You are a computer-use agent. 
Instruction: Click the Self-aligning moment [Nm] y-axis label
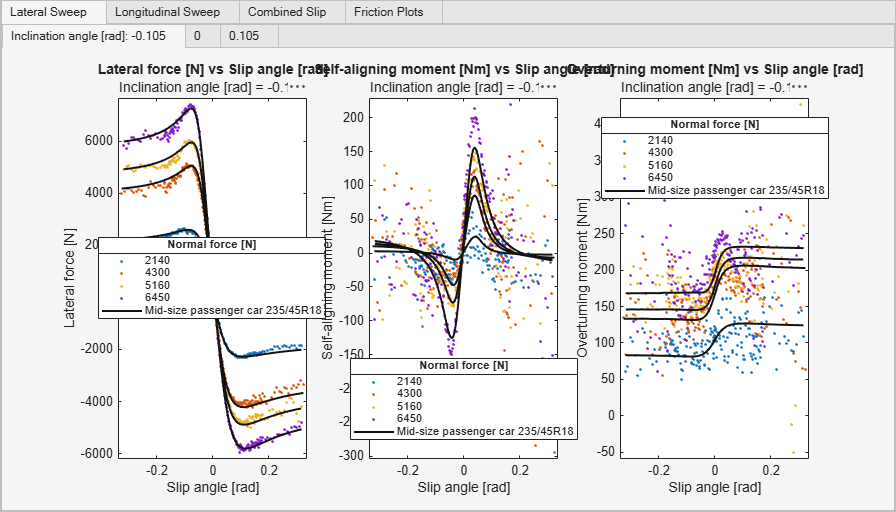327,278
